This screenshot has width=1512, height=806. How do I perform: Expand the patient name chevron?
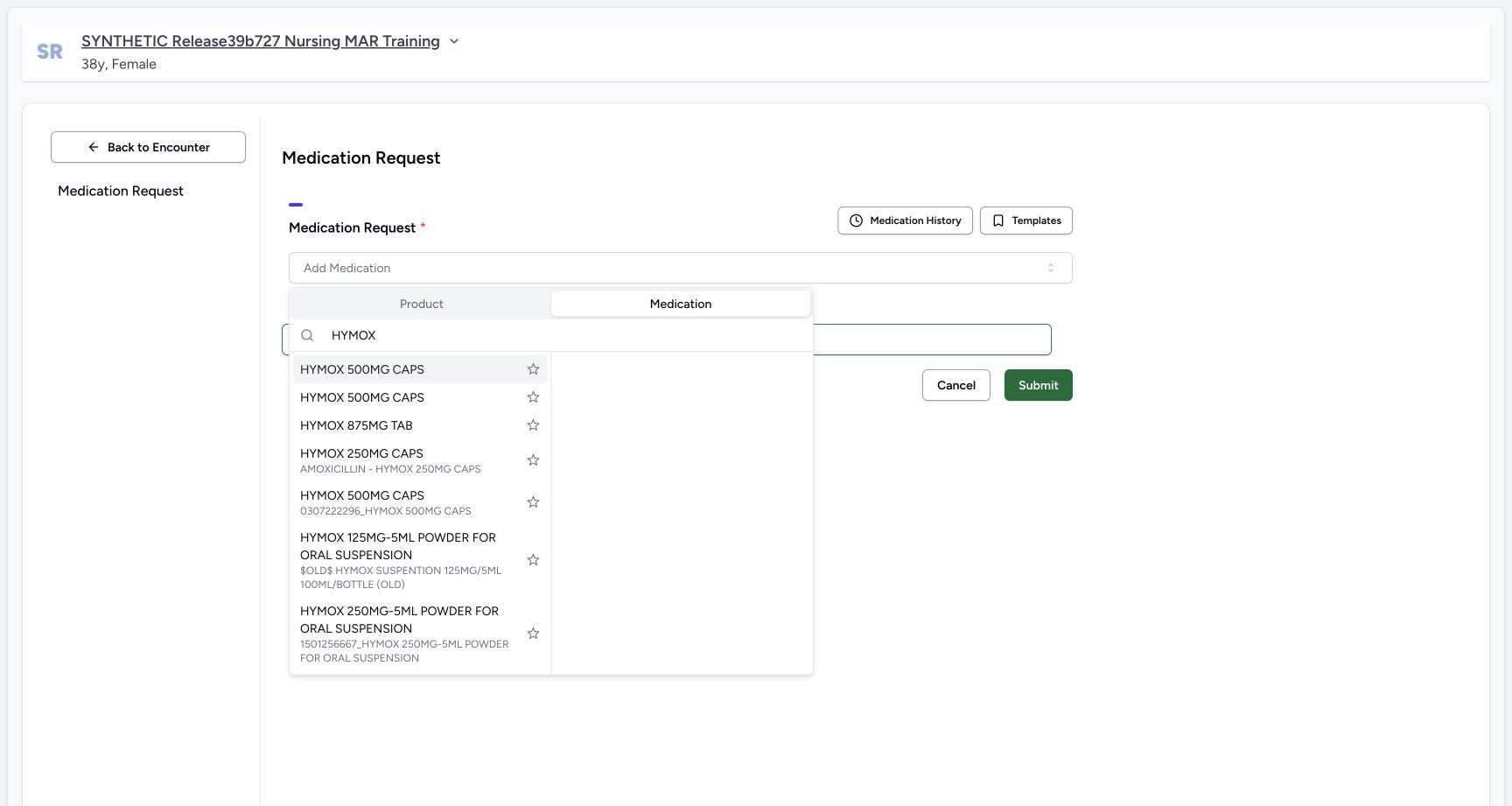click(x=454, y=41)
